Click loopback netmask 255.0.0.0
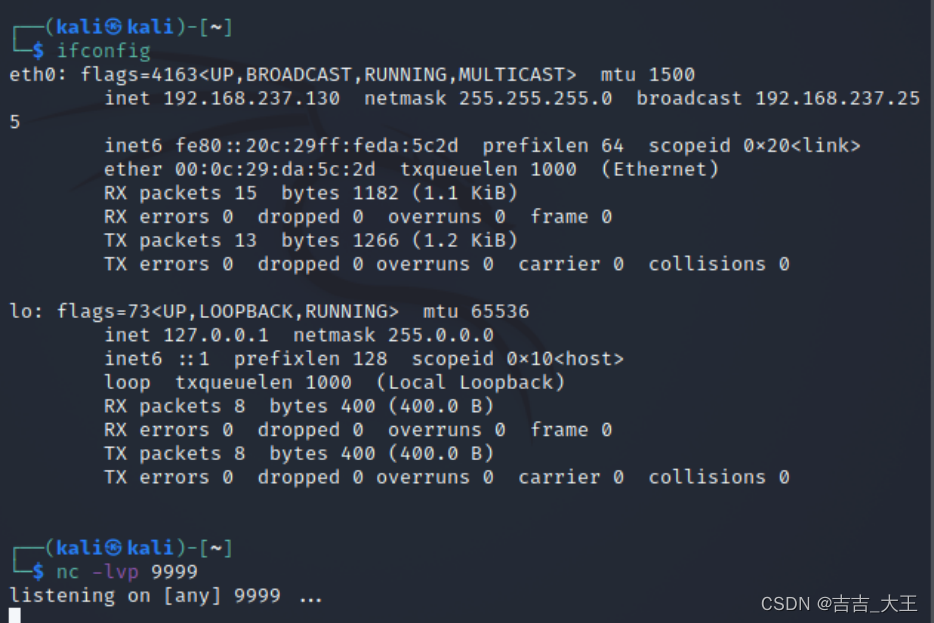The width and height of the screenshot is (934, 623). (x=440, y=335)
